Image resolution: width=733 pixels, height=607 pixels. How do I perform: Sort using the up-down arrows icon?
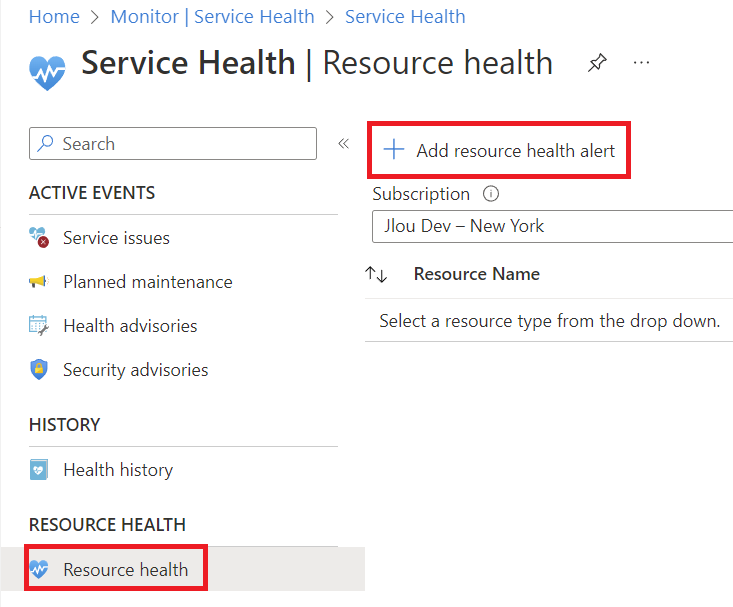[376, 274]
